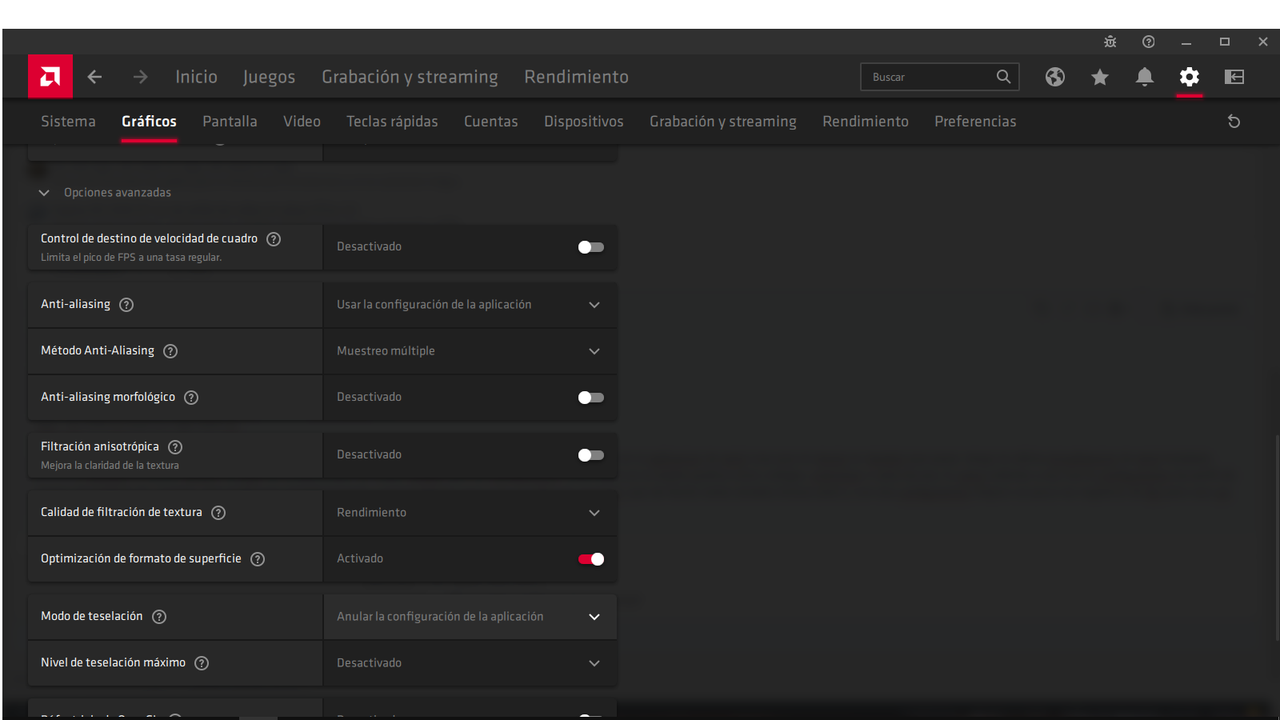Enable Anti-aliasing morfológico toggle
This screenshot has height=720, width=1280.
click(x=591, y=397)
